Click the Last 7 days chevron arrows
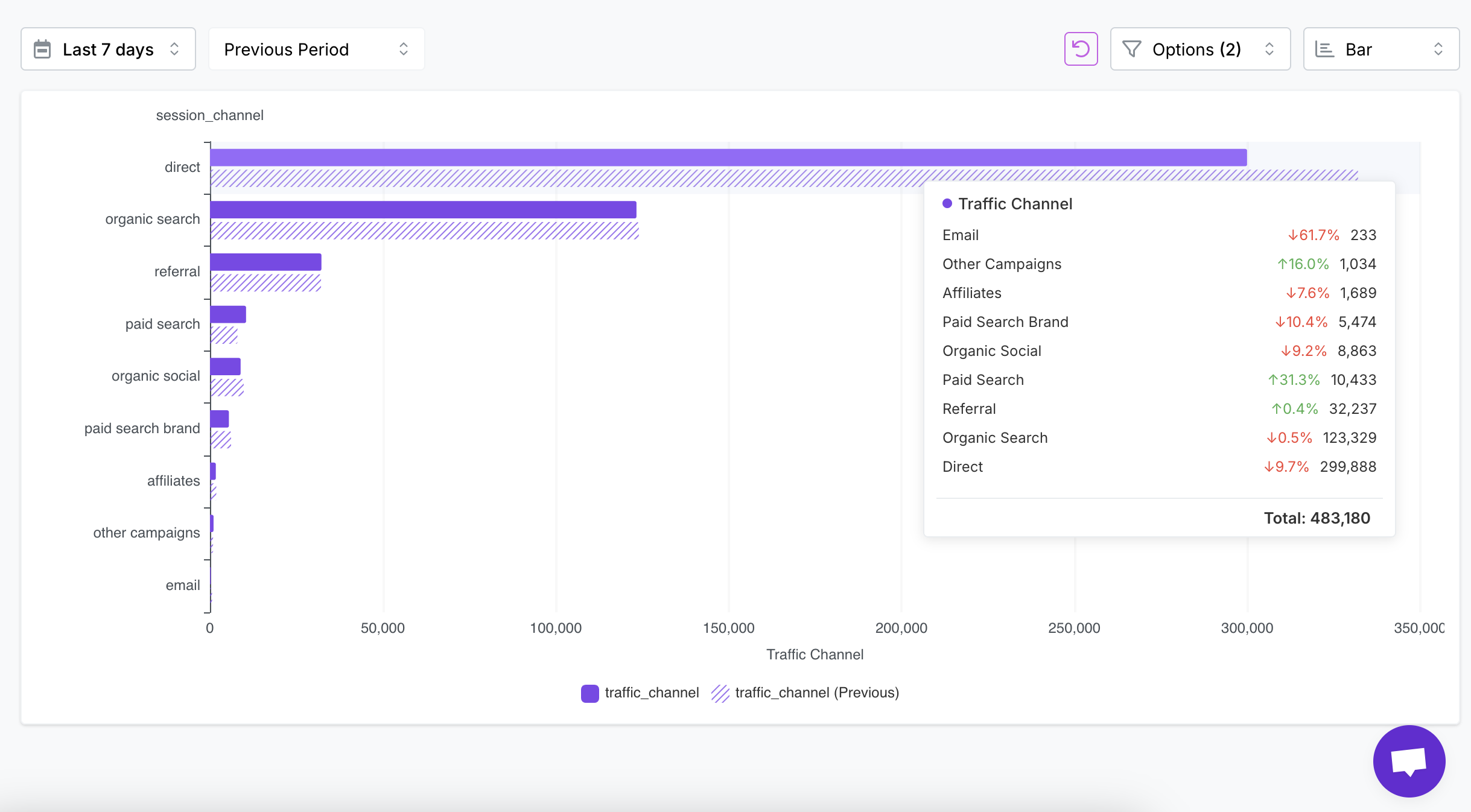 (x=174, y=49)
